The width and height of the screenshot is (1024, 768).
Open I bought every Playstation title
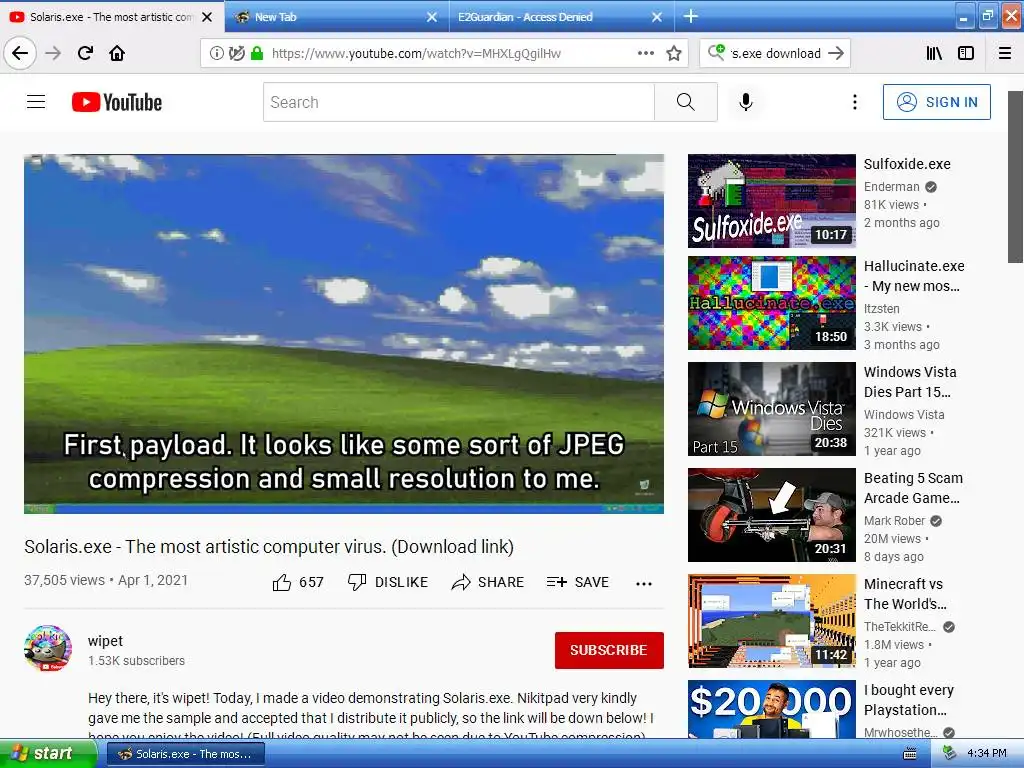[x=909, y=699]
